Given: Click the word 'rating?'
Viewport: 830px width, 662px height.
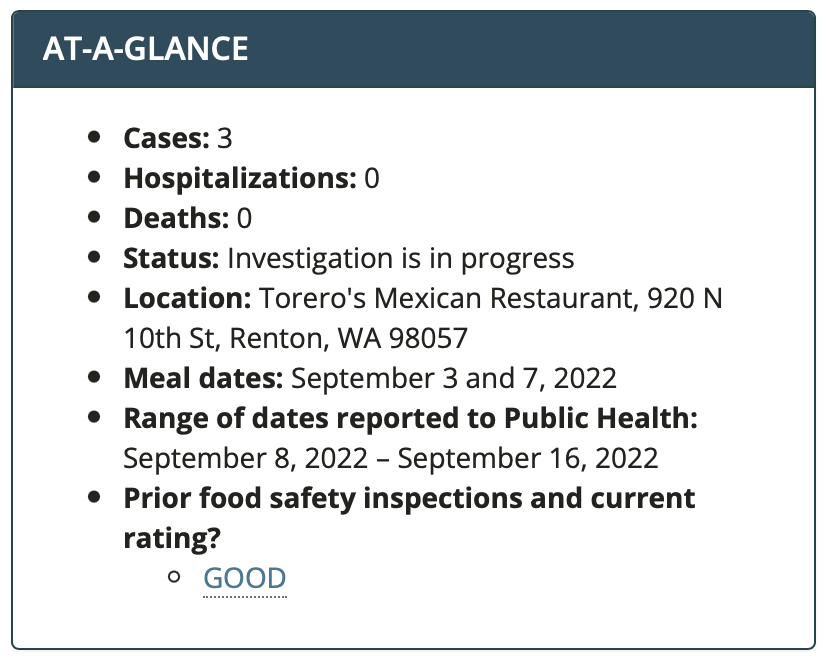Looking at the screenshot, I should [172, 539].
